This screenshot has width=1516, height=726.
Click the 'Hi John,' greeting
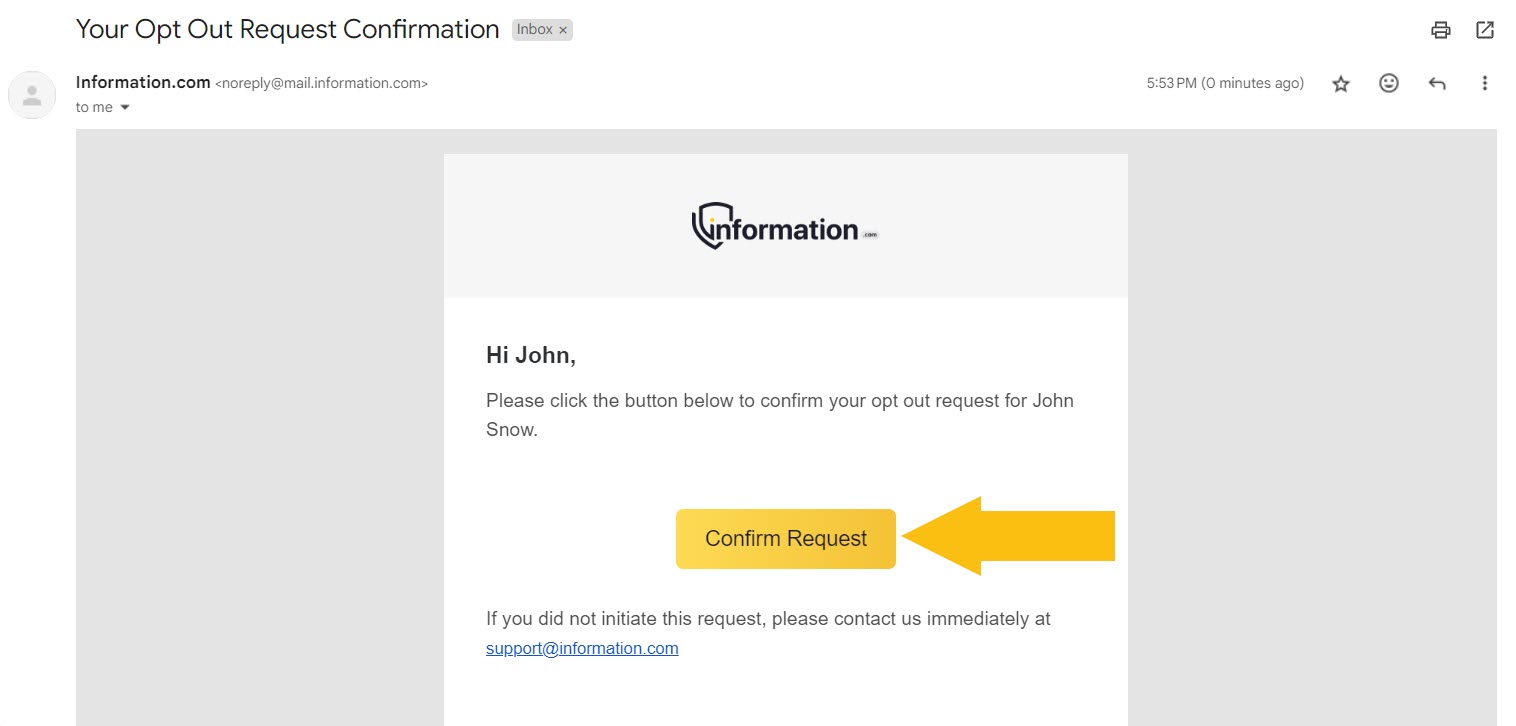(x=530, y=354)
